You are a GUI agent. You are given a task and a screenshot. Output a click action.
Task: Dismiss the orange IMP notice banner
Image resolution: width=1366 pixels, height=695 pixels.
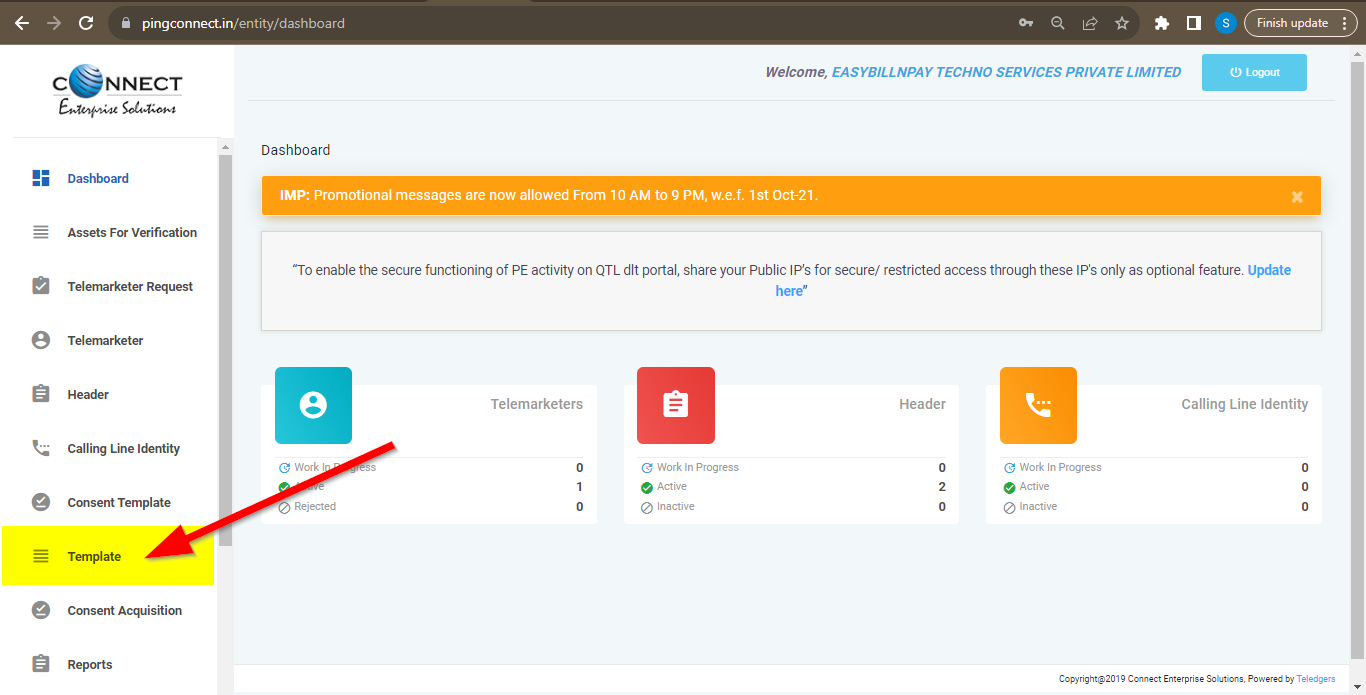(x=1297, y=197)
